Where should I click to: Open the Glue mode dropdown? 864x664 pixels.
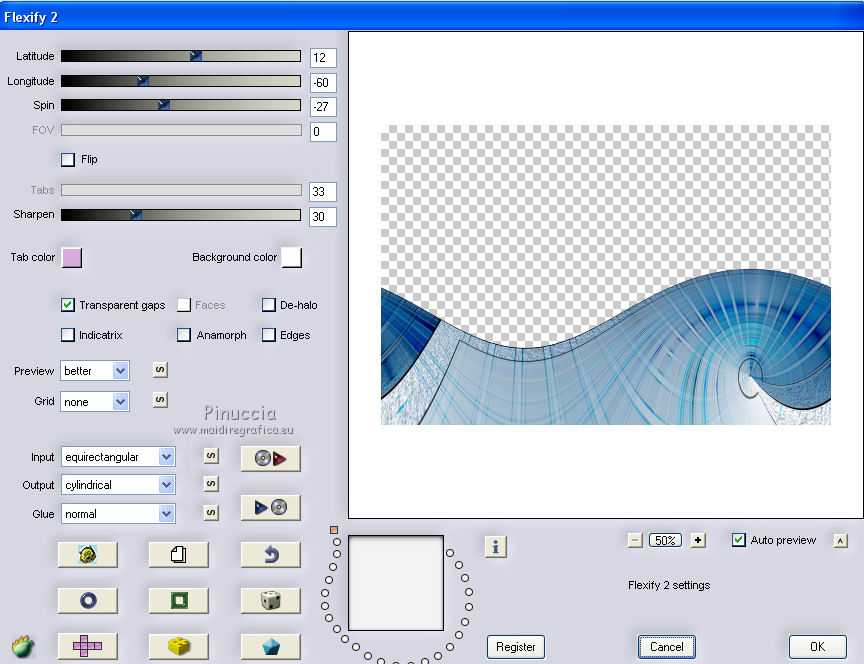[118, 514]
